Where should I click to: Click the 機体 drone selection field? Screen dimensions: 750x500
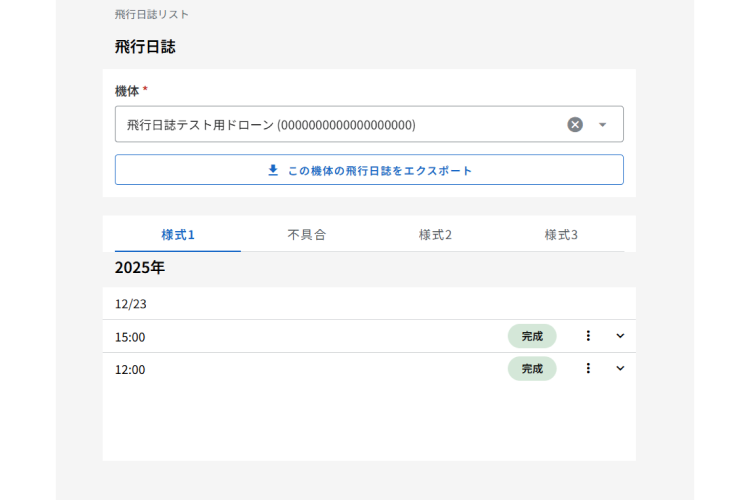click(x=340, y=125)
